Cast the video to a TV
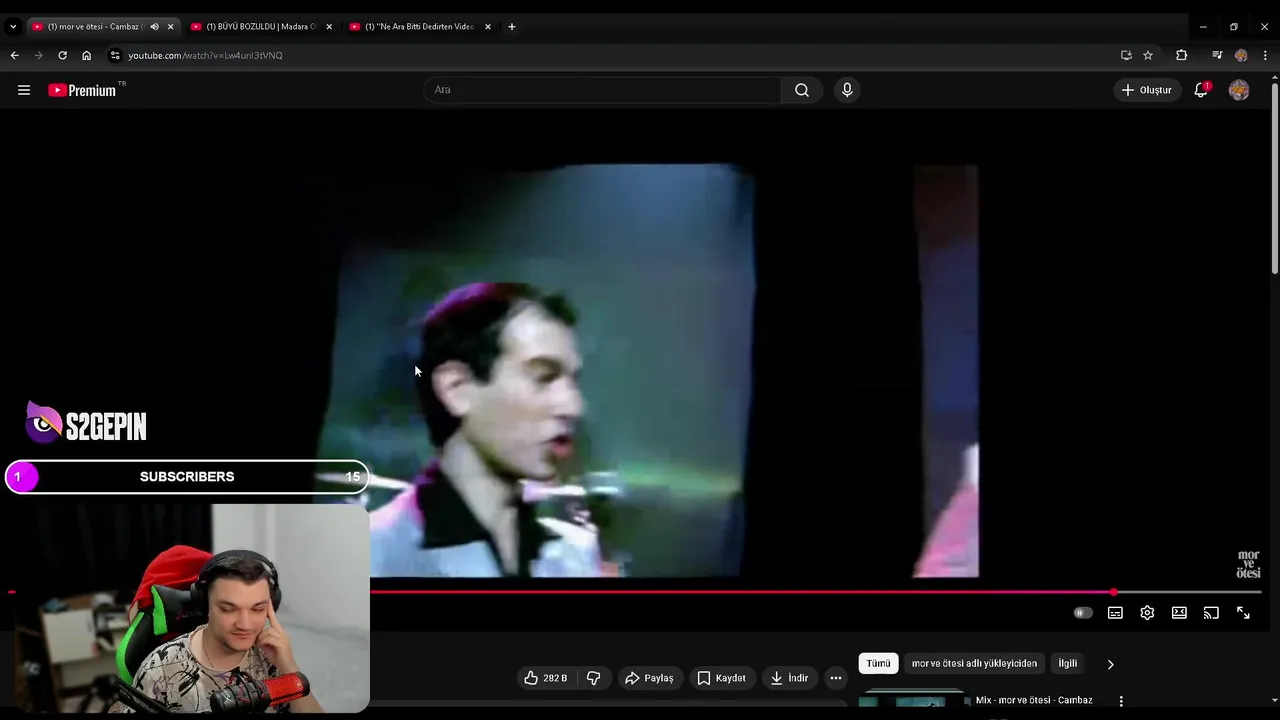This screenshot has height=720, width=1280. click(1211, 613)
